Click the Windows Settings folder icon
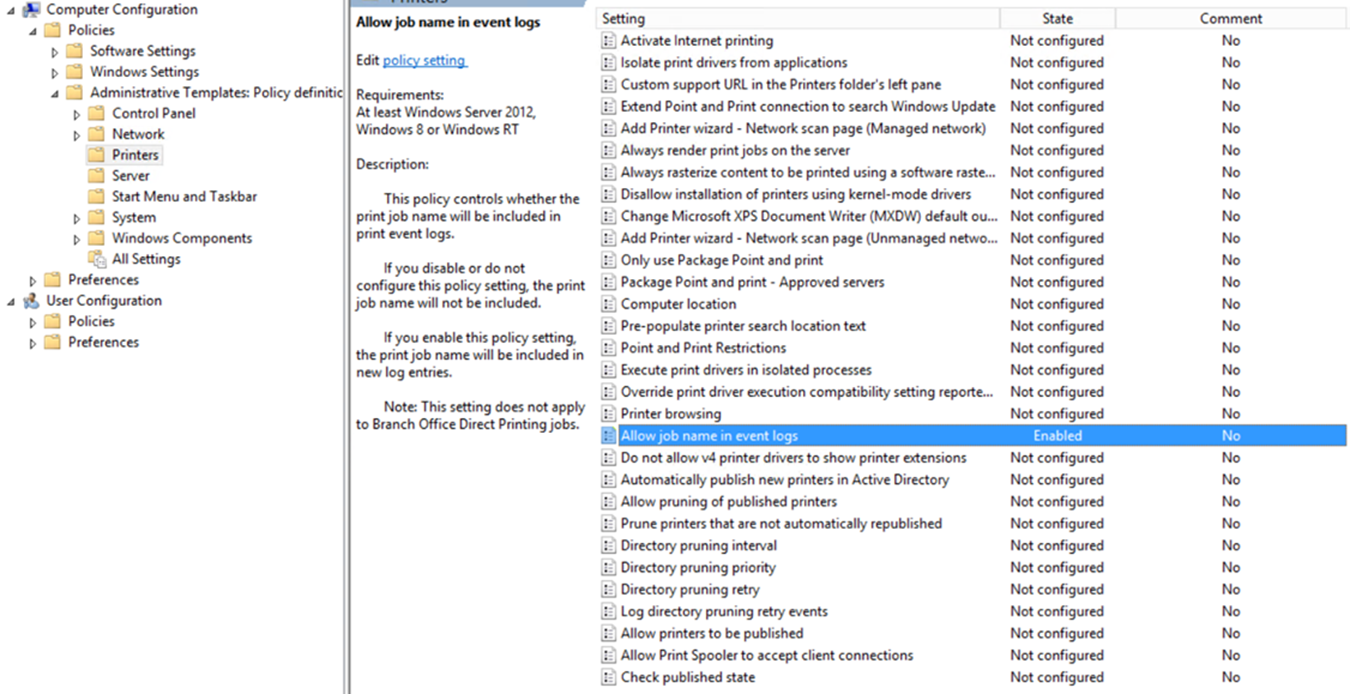Screen dimensions: 1350x694 74,72
